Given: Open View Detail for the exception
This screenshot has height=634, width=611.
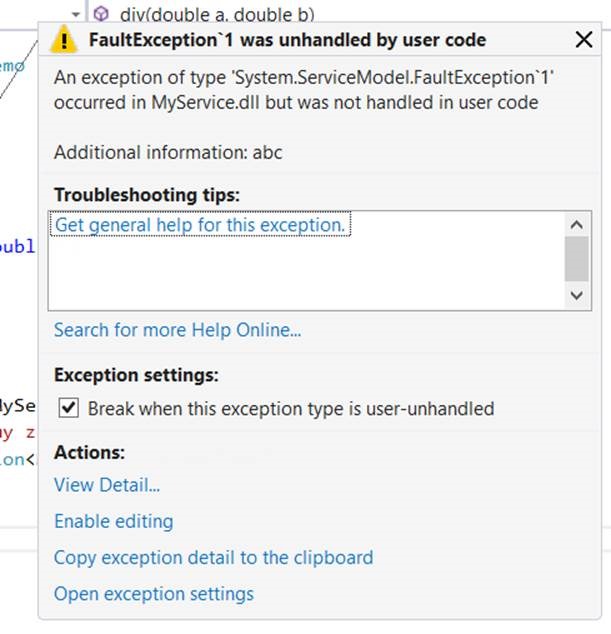Looking at the screenshot, I should click(107, 486).
